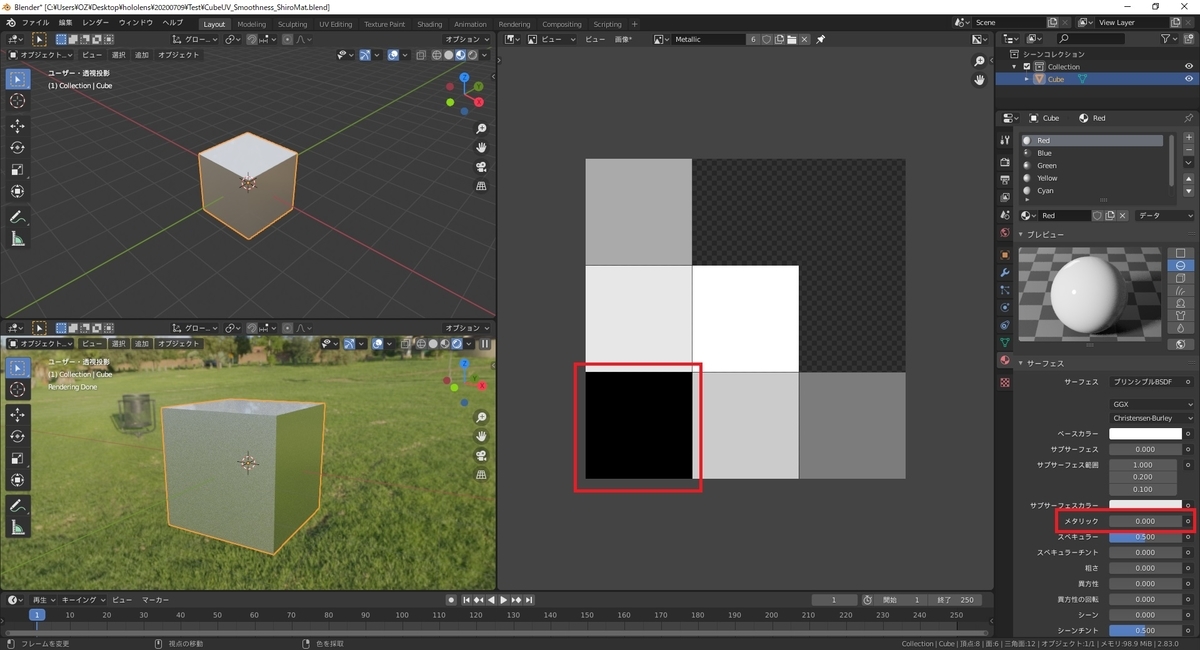Open the GGX distribution dropdown
The width and height of the screenshot is (1200, 650).
tap(1152, 404)
